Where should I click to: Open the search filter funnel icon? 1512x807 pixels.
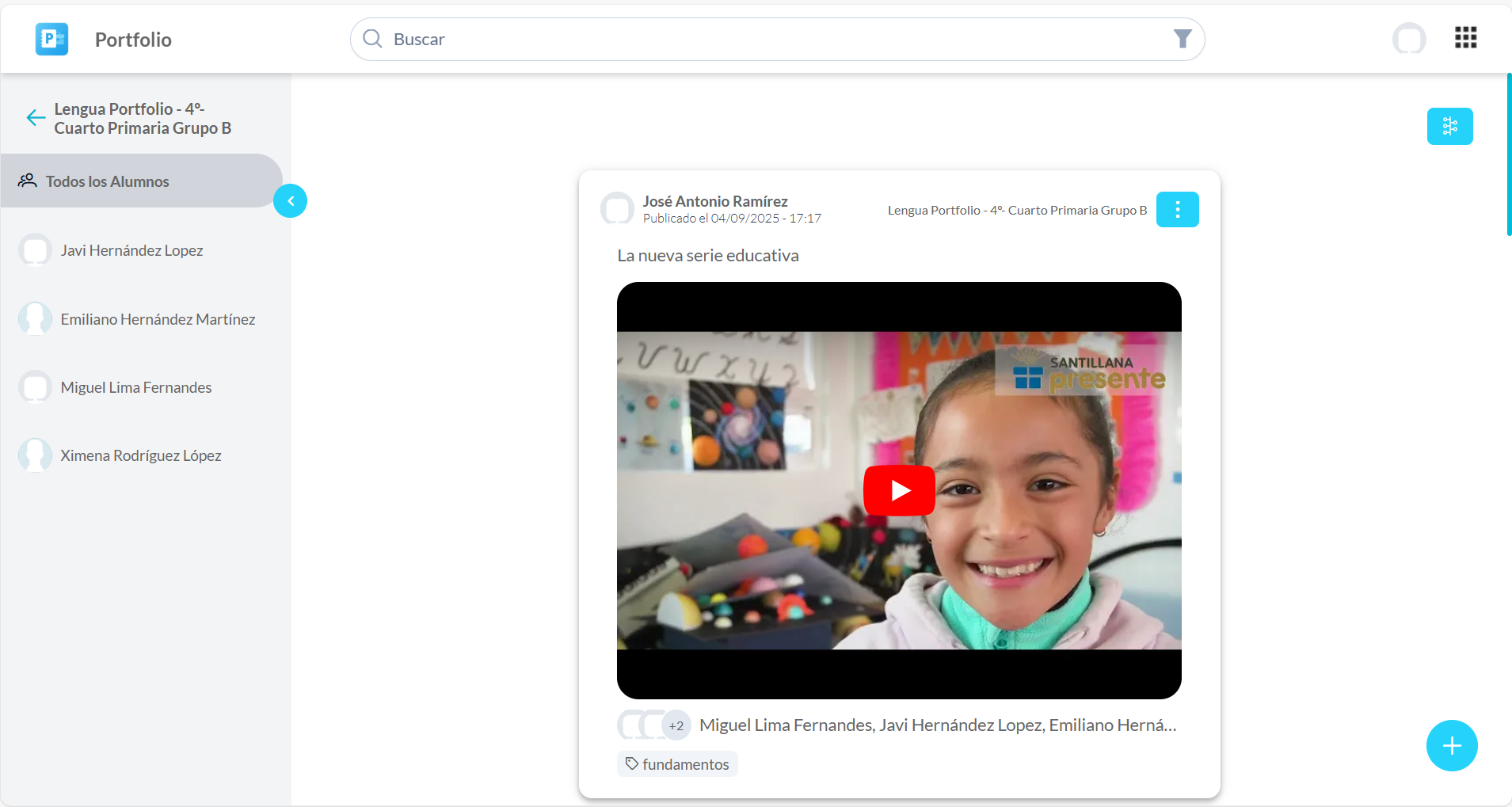(1182, 39)
